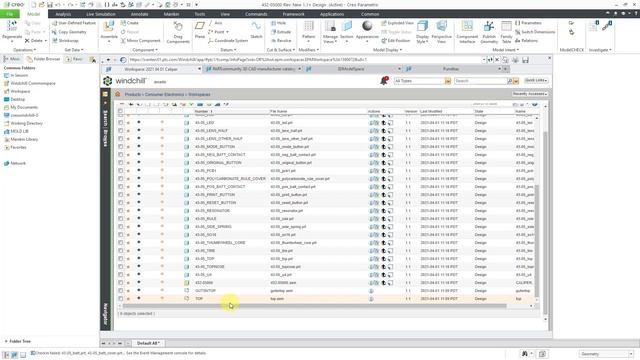Click the horizontal scrollbar of the table
640x360 pixels.
tap(314, 306)
